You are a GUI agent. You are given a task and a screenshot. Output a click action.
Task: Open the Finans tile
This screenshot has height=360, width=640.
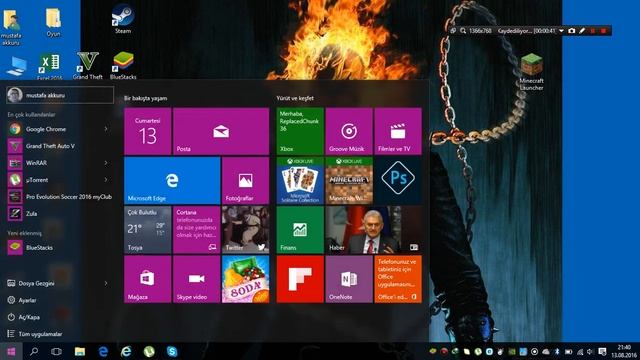click(300, 230)
